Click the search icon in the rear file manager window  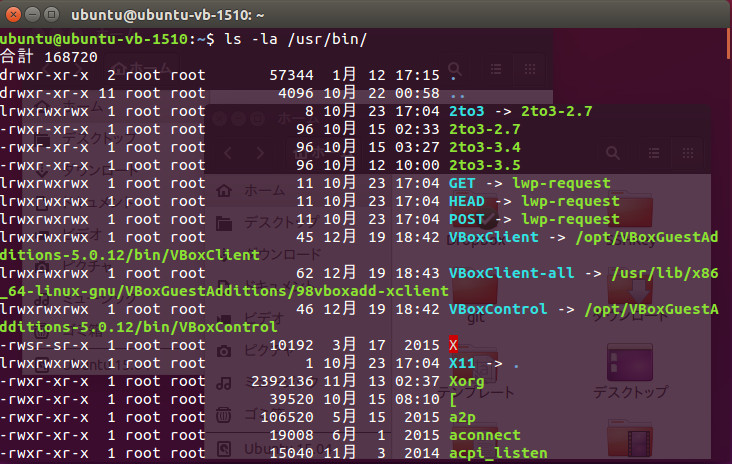[454, 70]
